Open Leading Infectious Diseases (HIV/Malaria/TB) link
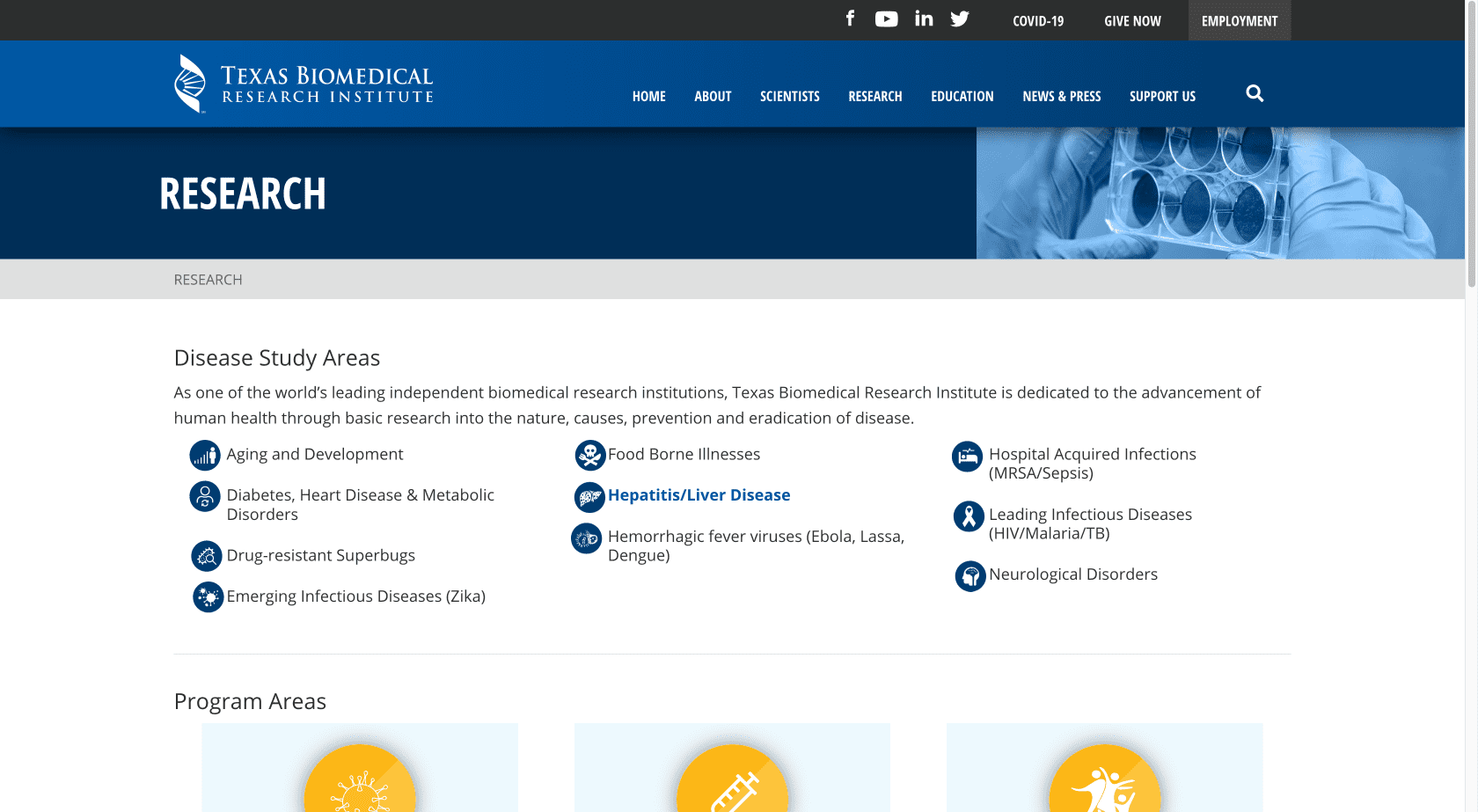 point(1091,523)
